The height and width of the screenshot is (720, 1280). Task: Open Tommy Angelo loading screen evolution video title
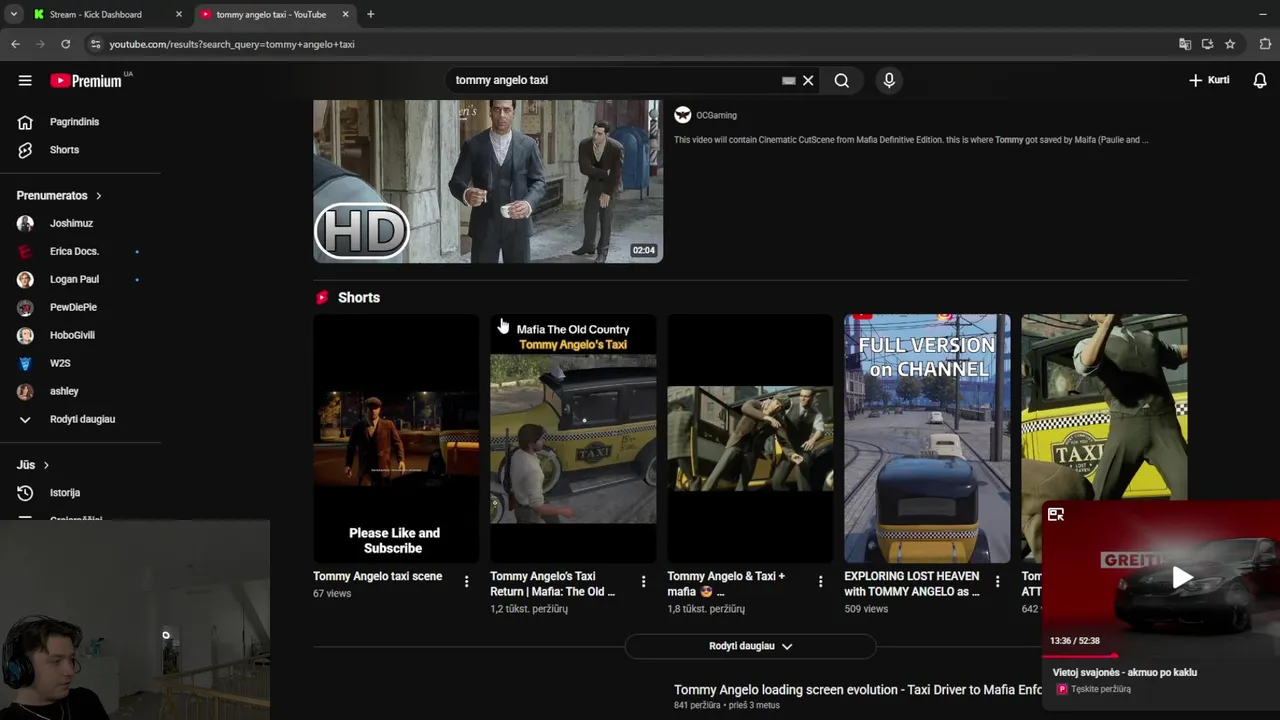click(x=858, y=690)
